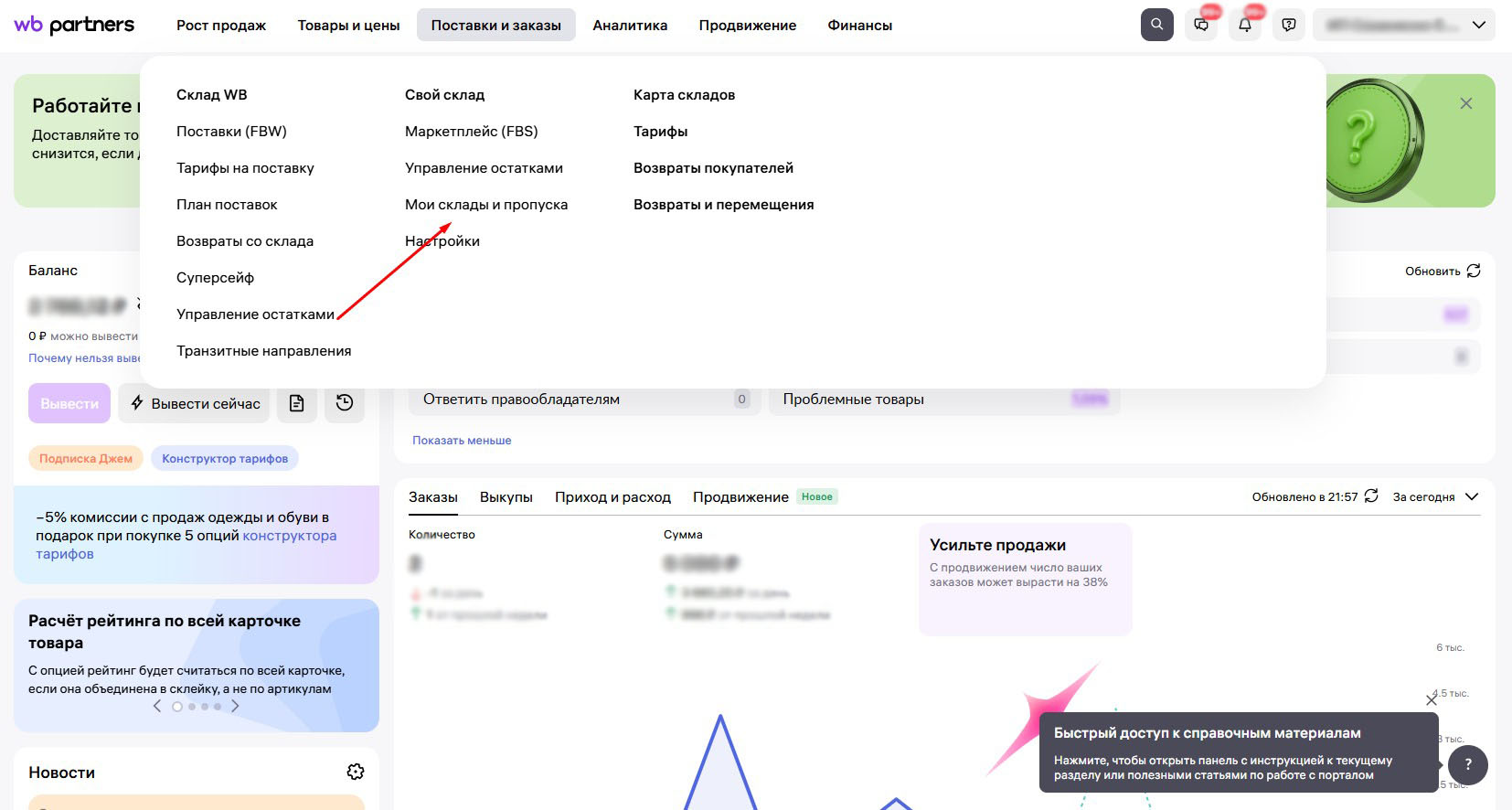The height and width of the screenshot is (810, 1512).
Task: Open Рост продаж menu
Action: 221,26
